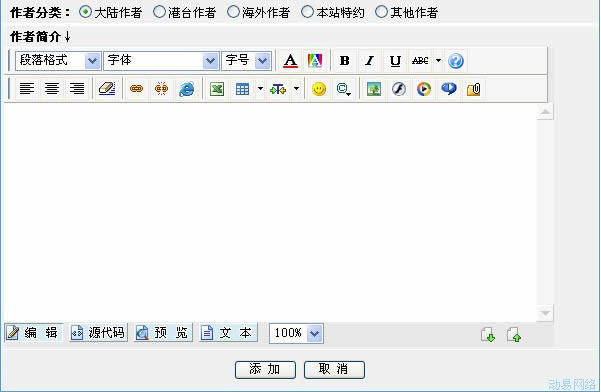Viewport: 601px width, 392px height.
Task: Insert a picture using the image icon
Action: coord(374,89)
